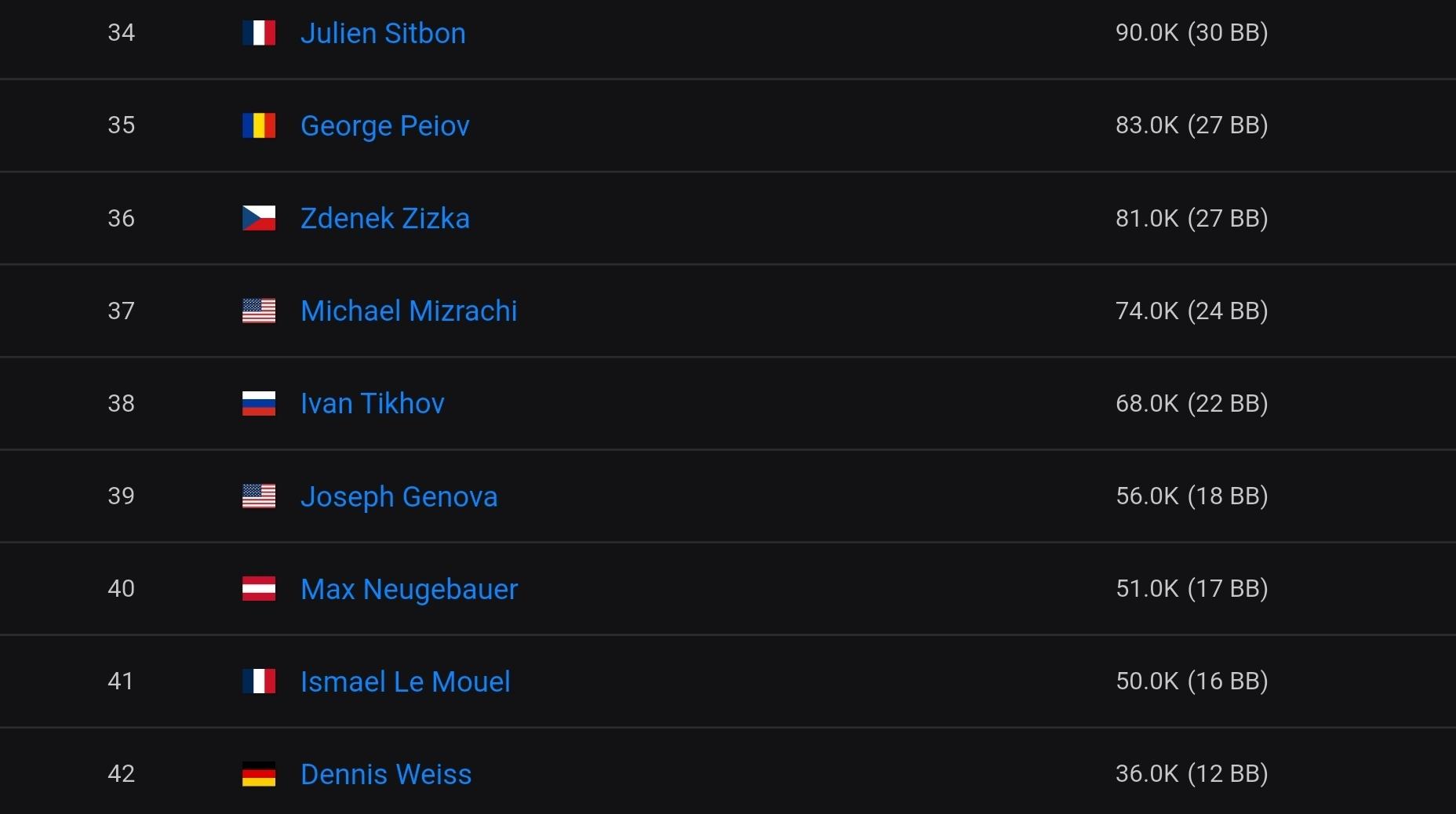Click the French flag beside Ismael Le Mouel
The height and width of the screenshot is (814, 1456).
259,681
